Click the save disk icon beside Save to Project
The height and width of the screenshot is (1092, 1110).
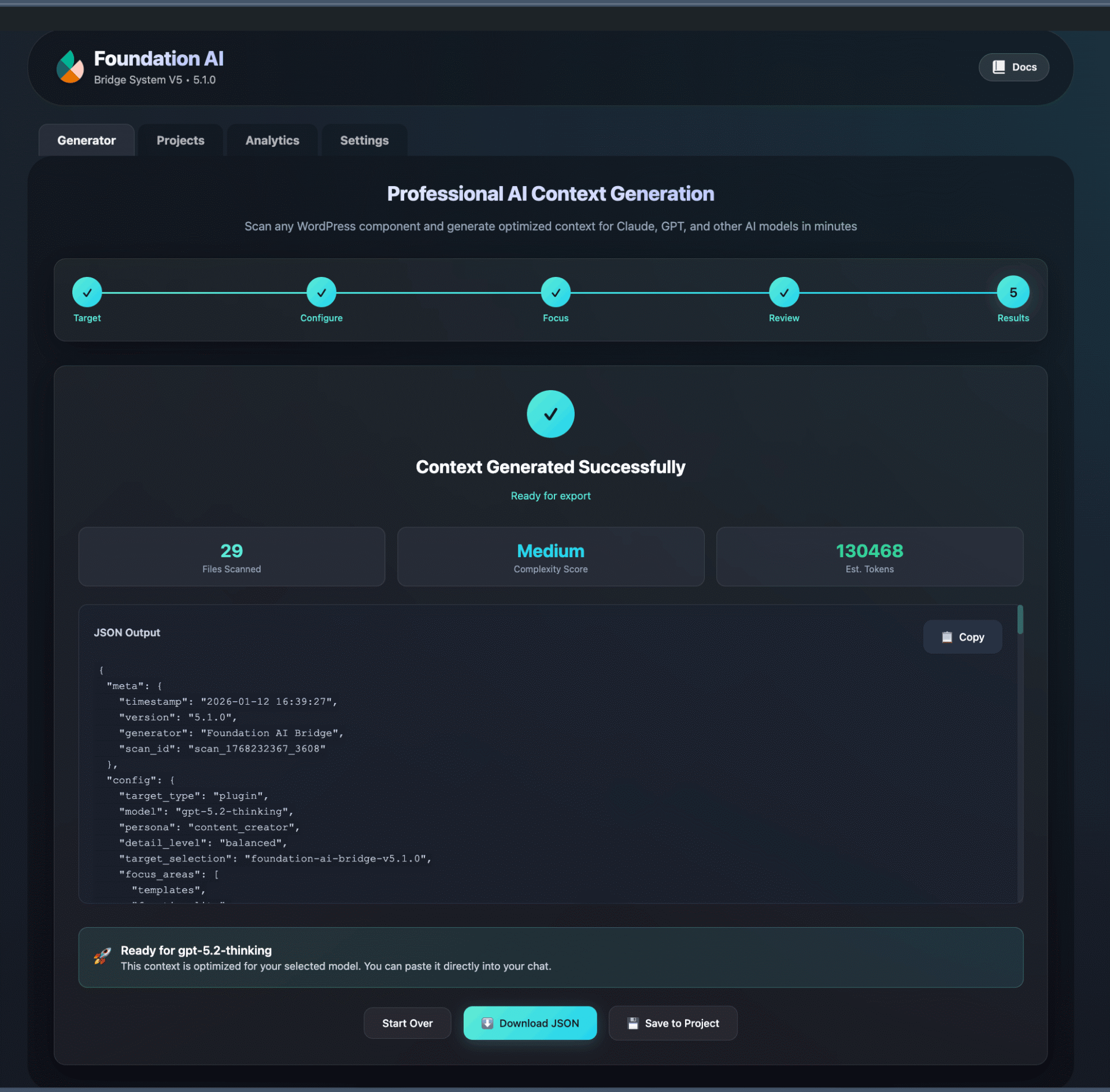point(632,1023)
